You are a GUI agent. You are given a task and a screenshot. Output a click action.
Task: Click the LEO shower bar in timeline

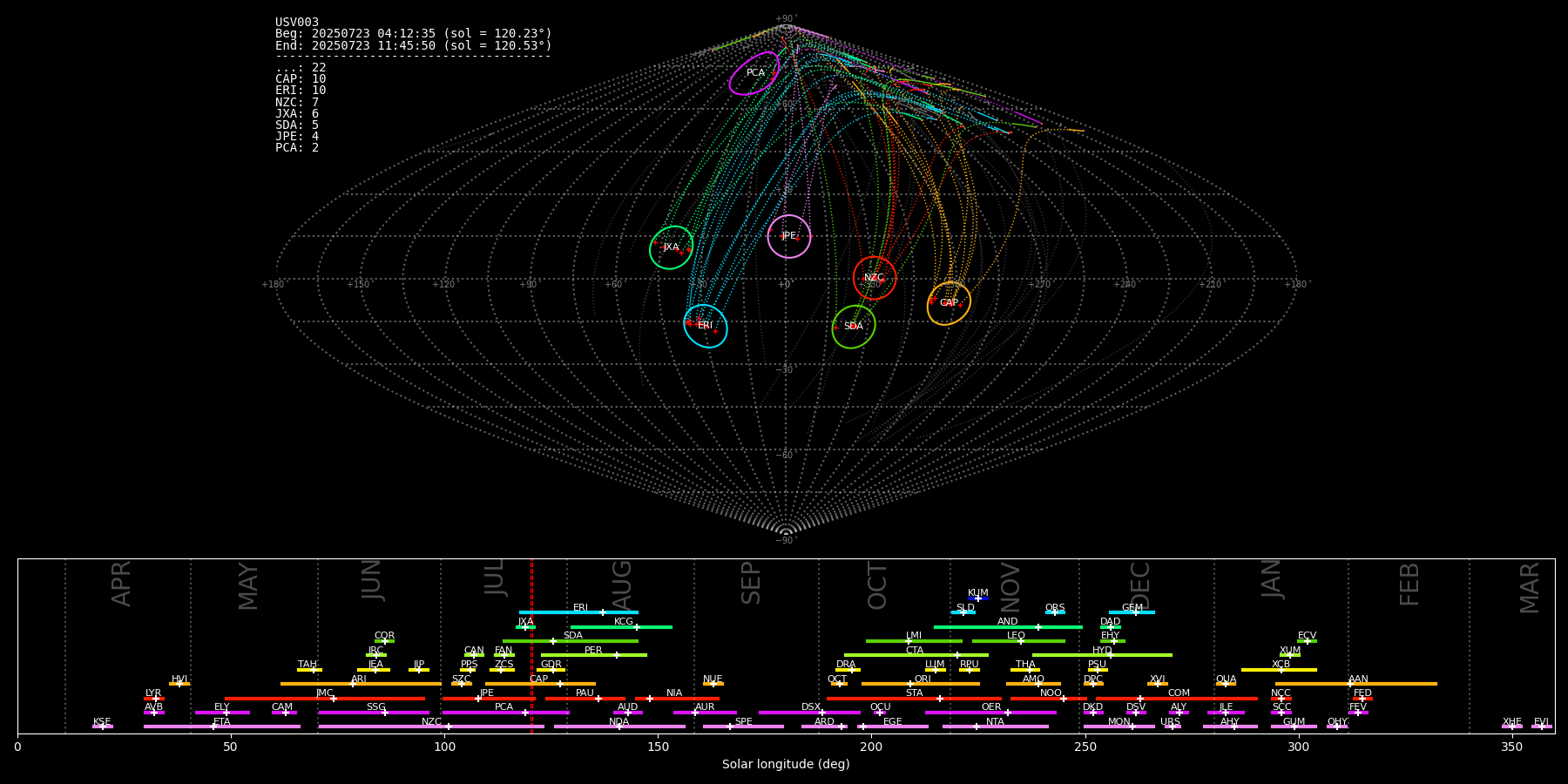1018,641
